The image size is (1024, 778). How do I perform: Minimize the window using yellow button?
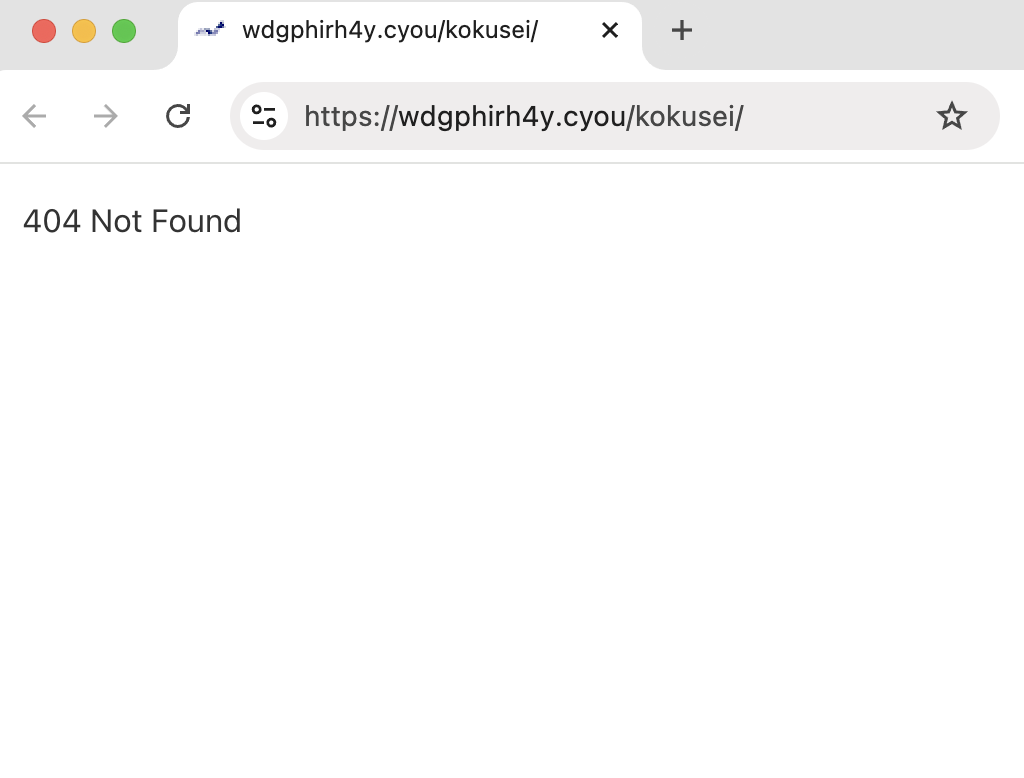(x=84, y=31)
